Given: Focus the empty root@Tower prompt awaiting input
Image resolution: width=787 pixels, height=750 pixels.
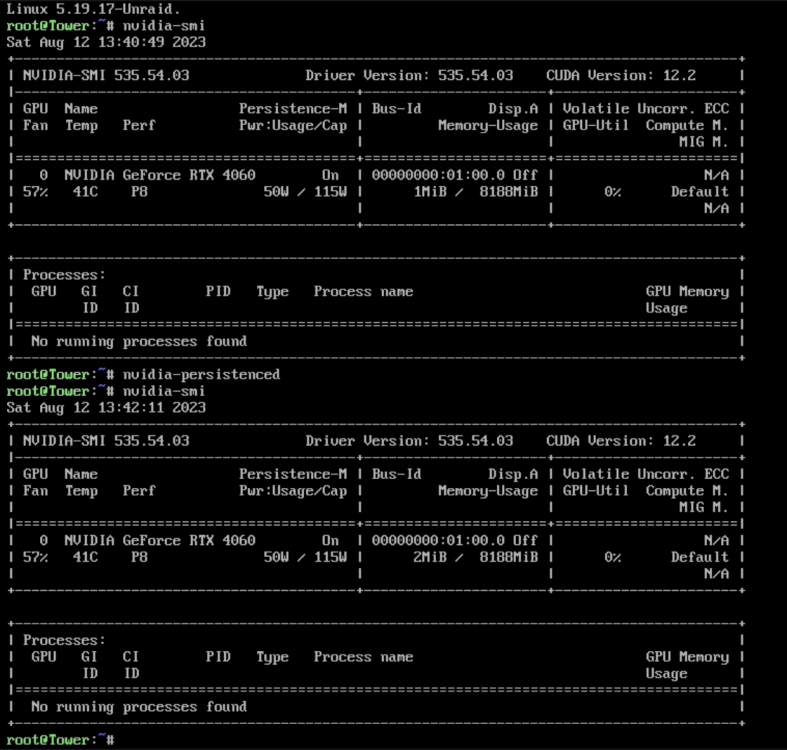Looking at the screenshot, I should coord(61,740).
